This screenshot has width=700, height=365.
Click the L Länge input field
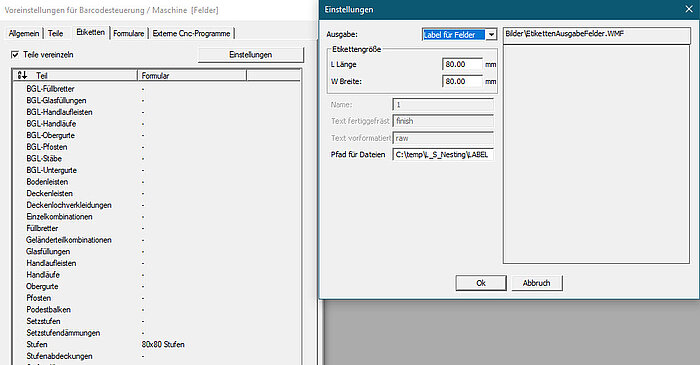click(462, 64)
